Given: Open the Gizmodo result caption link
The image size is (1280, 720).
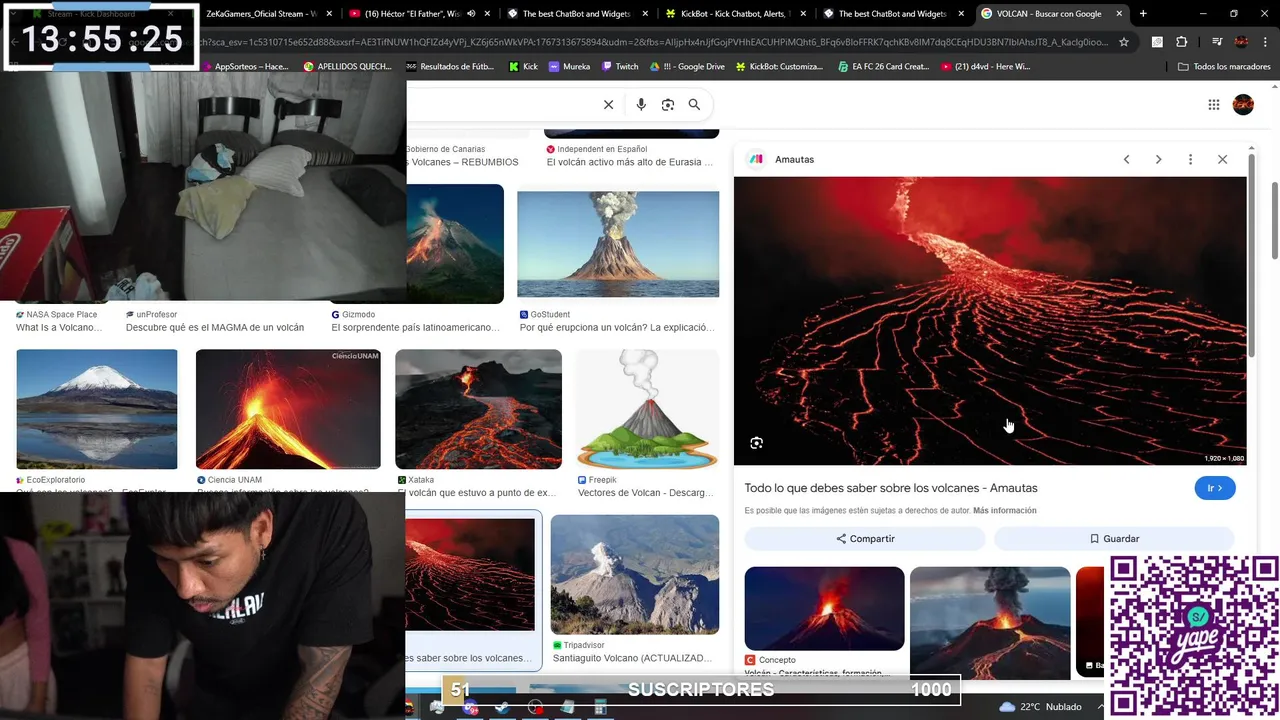Looking at the screenshot, I should coord(415,327).
